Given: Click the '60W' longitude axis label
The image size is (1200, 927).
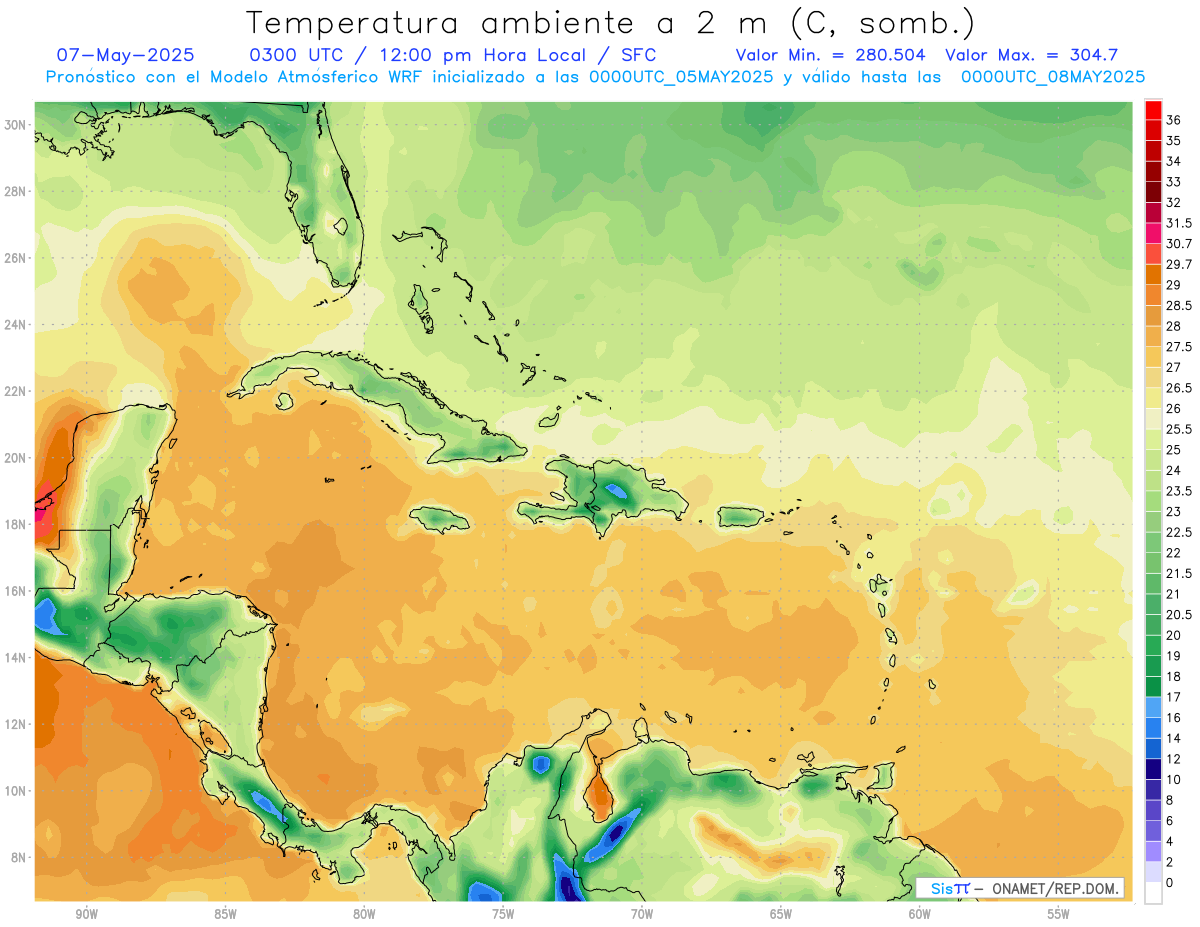Looking at the screenshot, I should 920,915.
